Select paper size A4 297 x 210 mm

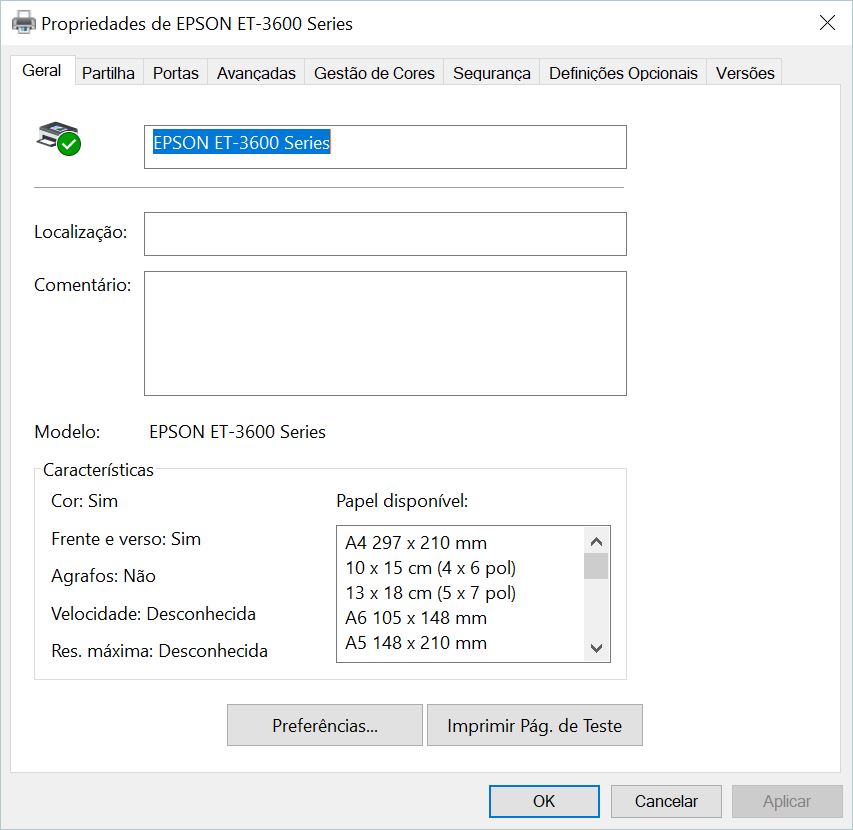tap(416, 543)
